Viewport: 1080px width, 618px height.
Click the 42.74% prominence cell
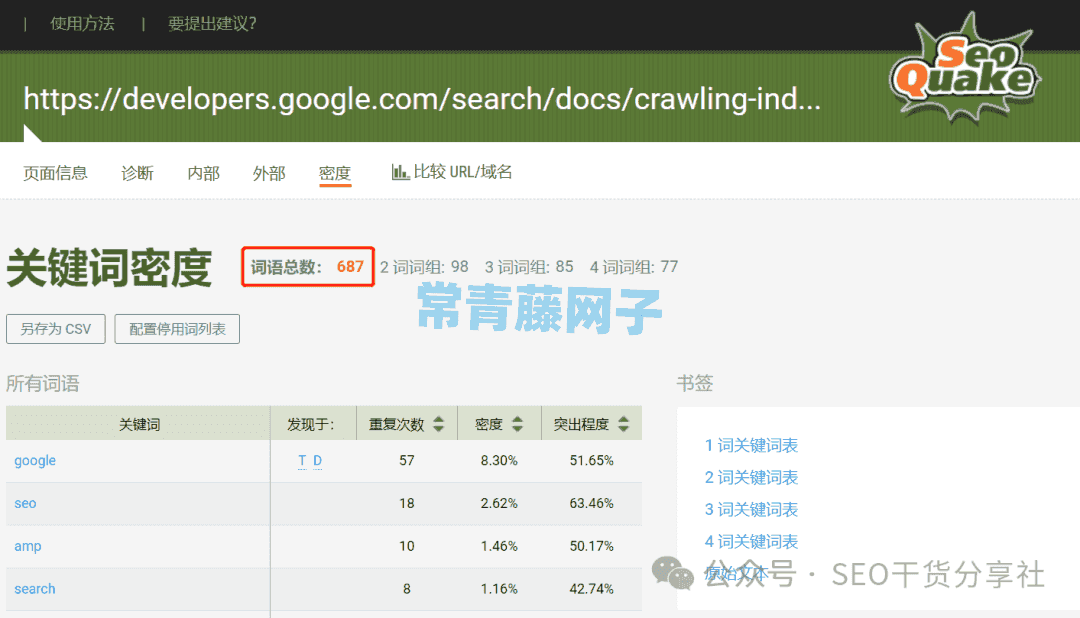591,588
